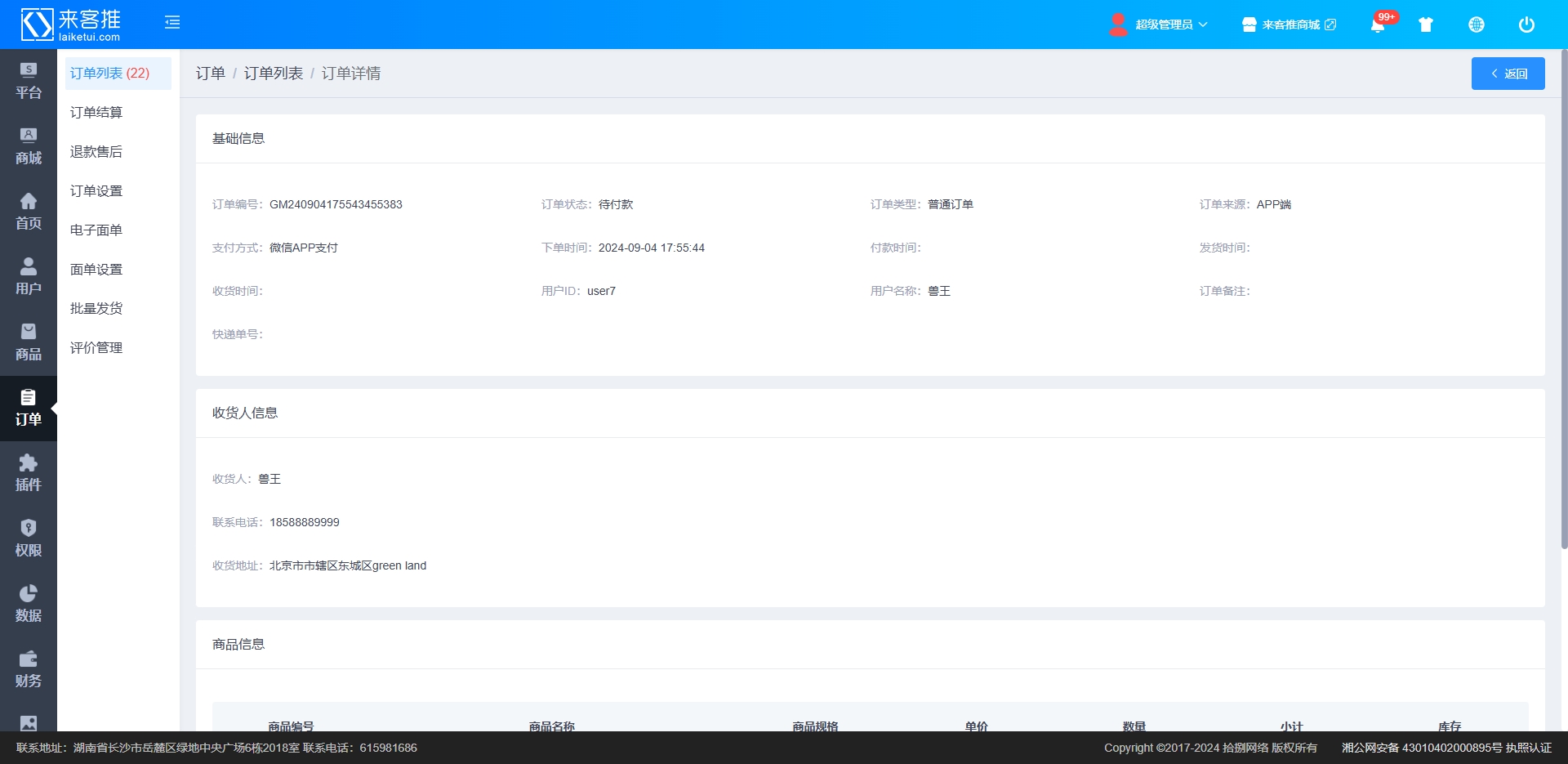Click the globe language icon

1477,25
